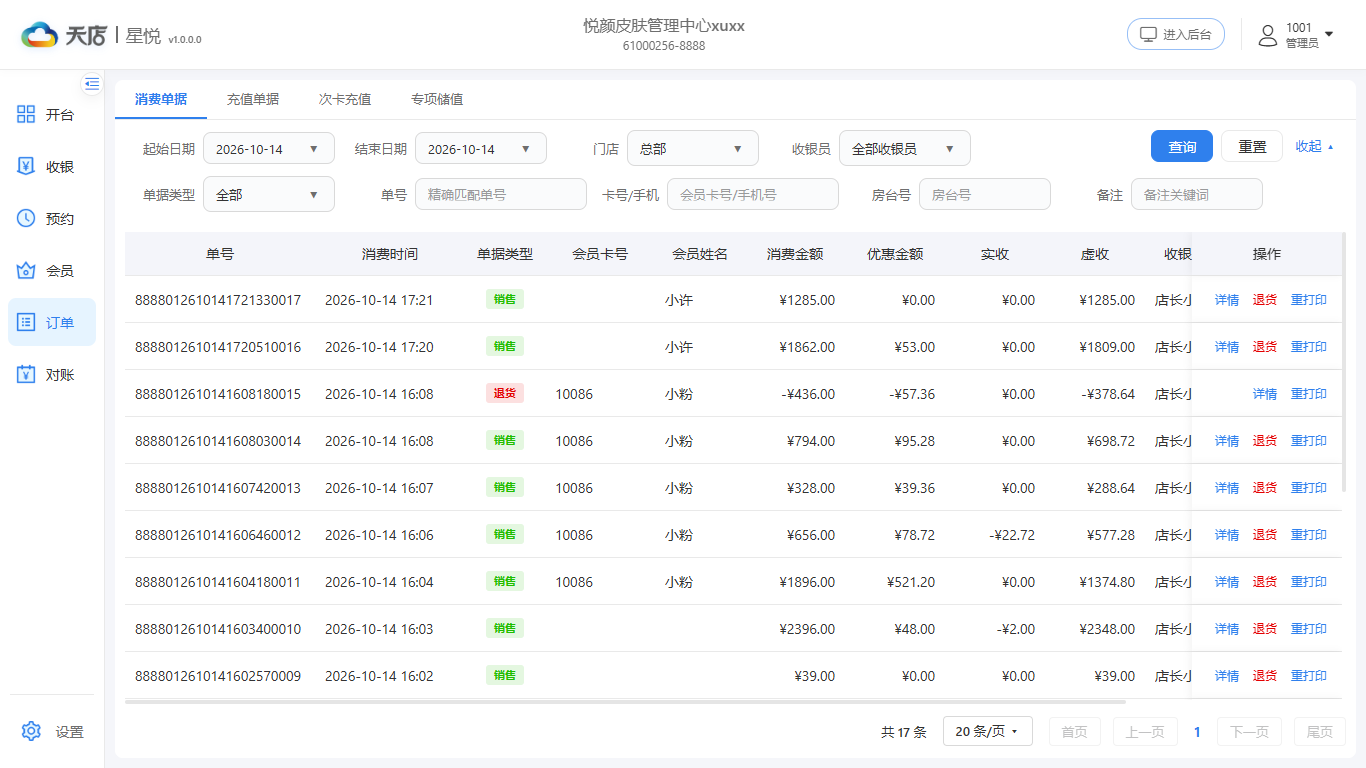Focus the 单号 input field
Image resolution: width=1366 pixels, height=768 pixels.
[501, 195]
